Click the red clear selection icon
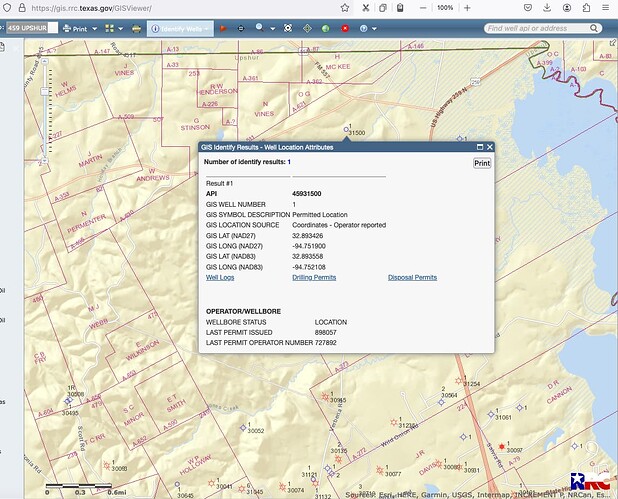Image resolution: width=618 pixels, height=499 pixels. tap(345, 28)
